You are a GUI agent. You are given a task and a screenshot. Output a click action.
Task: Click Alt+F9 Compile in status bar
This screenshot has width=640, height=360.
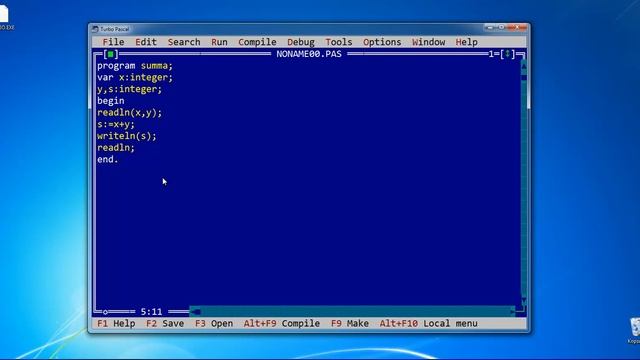(x=282, y=324)
